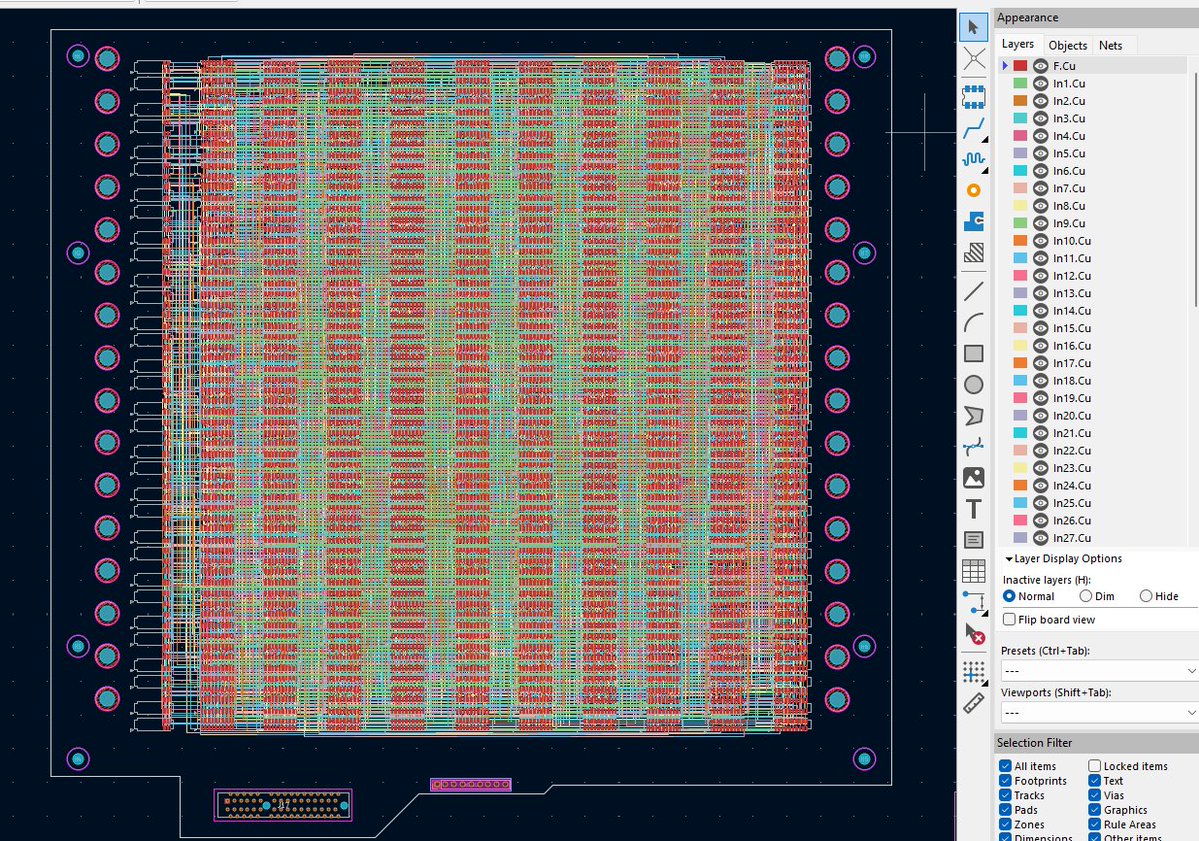Pick the Add Text Box tool
The image size is (1199, 841).
(x=973, y=540)
